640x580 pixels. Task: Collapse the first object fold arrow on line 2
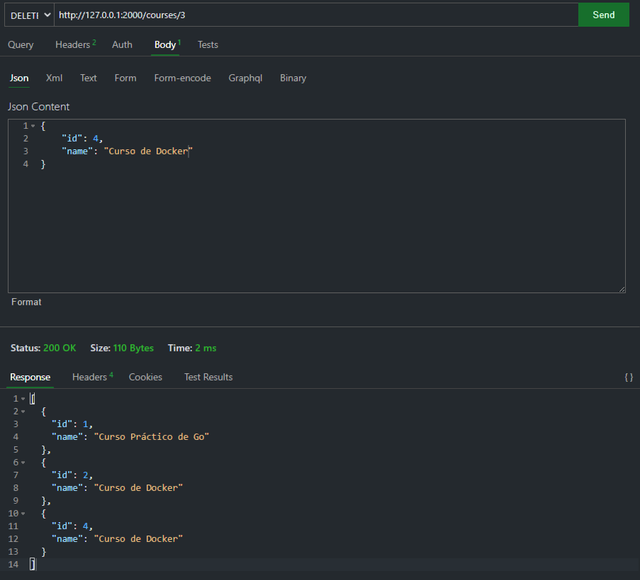pyautogui.click(x=23, y=411)
